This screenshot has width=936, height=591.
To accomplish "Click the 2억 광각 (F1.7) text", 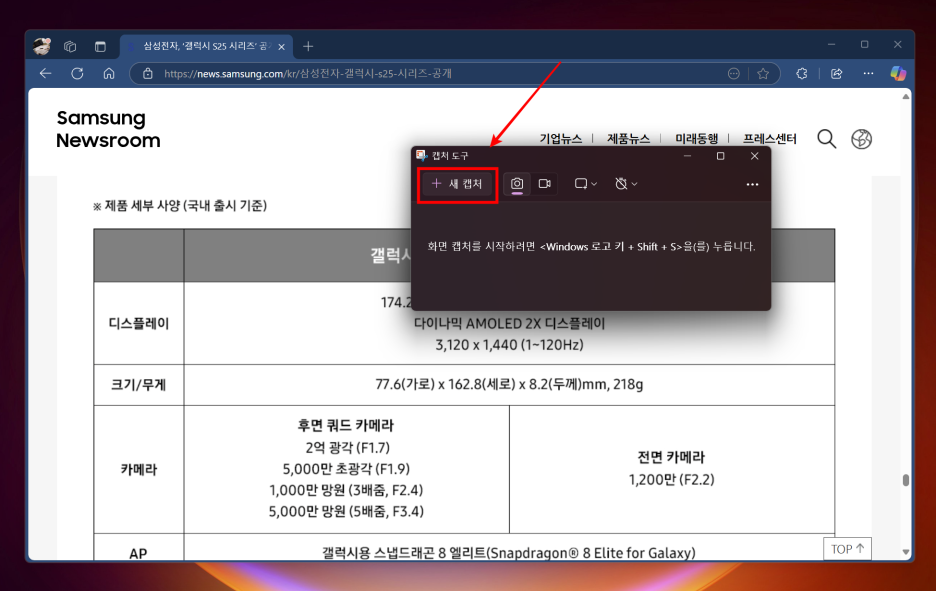I will point(347,447).
